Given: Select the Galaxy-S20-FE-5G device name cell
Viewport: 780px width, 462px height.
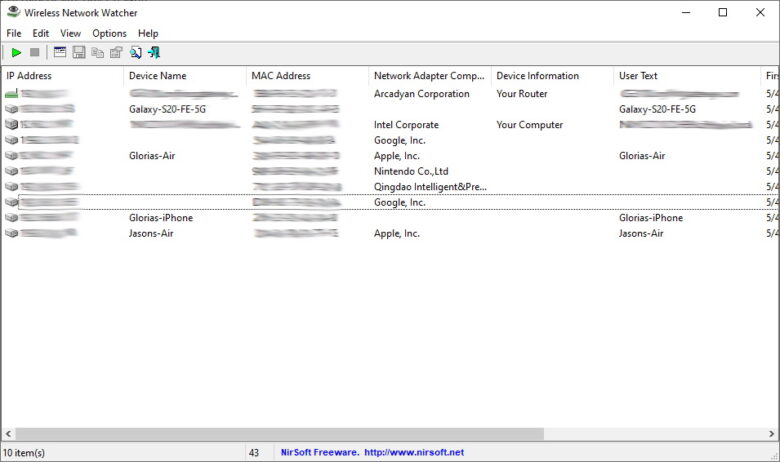Looking at the screenshot, I should pos(167,109).
